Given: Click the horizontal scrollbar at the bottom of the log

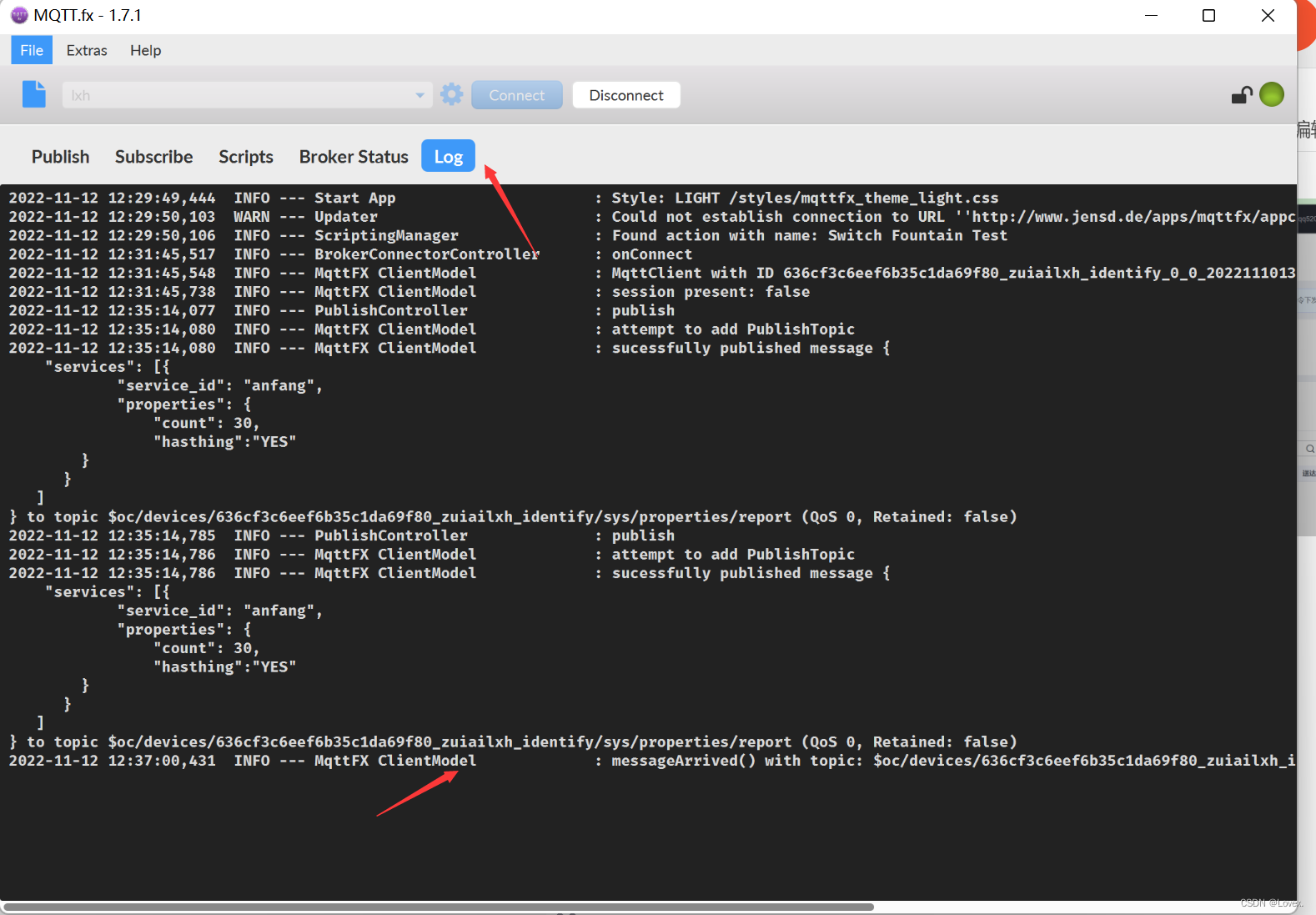Looking at the screenshot, I should click(x=439, y=907).
